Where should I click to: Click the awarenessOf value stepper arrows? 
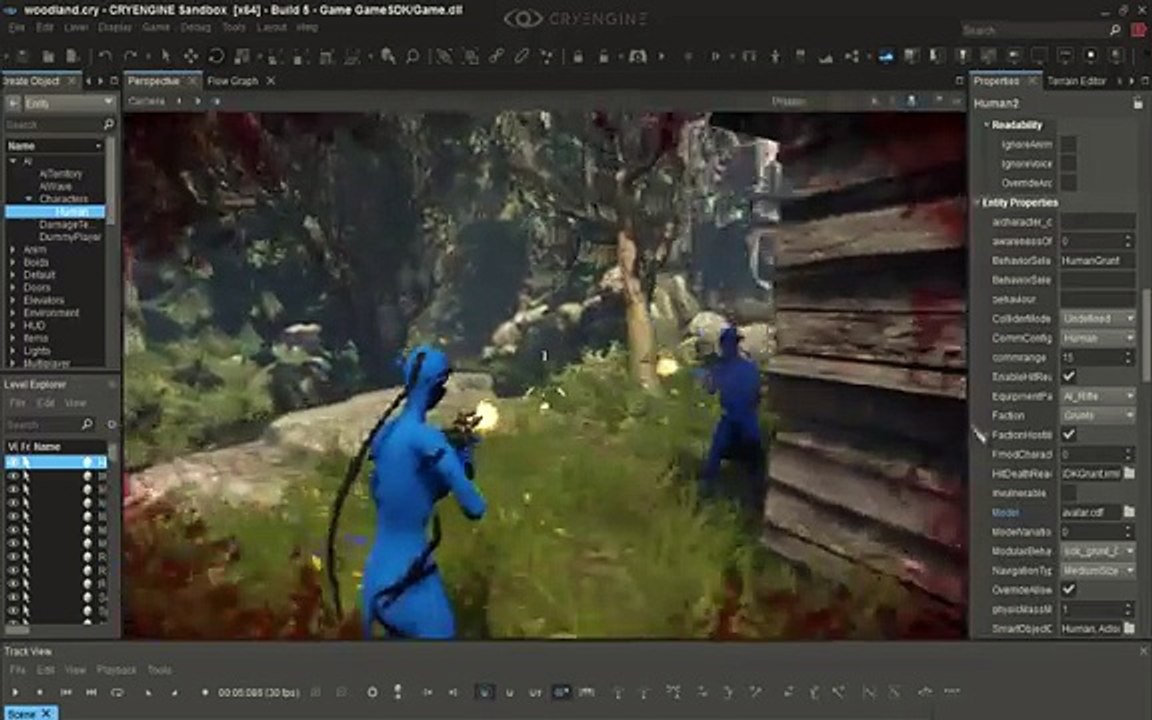pos(1128,241)
